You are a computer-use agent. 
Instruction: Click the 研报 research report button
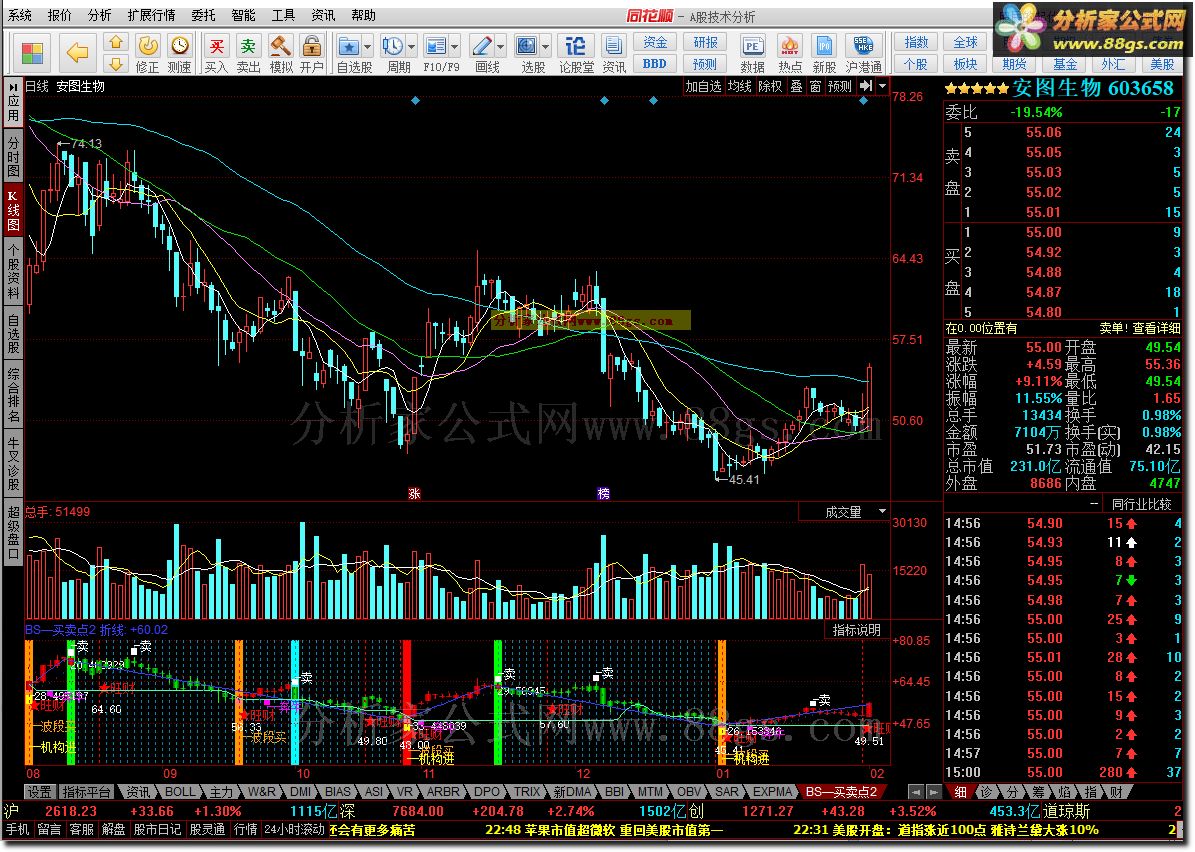tap(705, 42)
